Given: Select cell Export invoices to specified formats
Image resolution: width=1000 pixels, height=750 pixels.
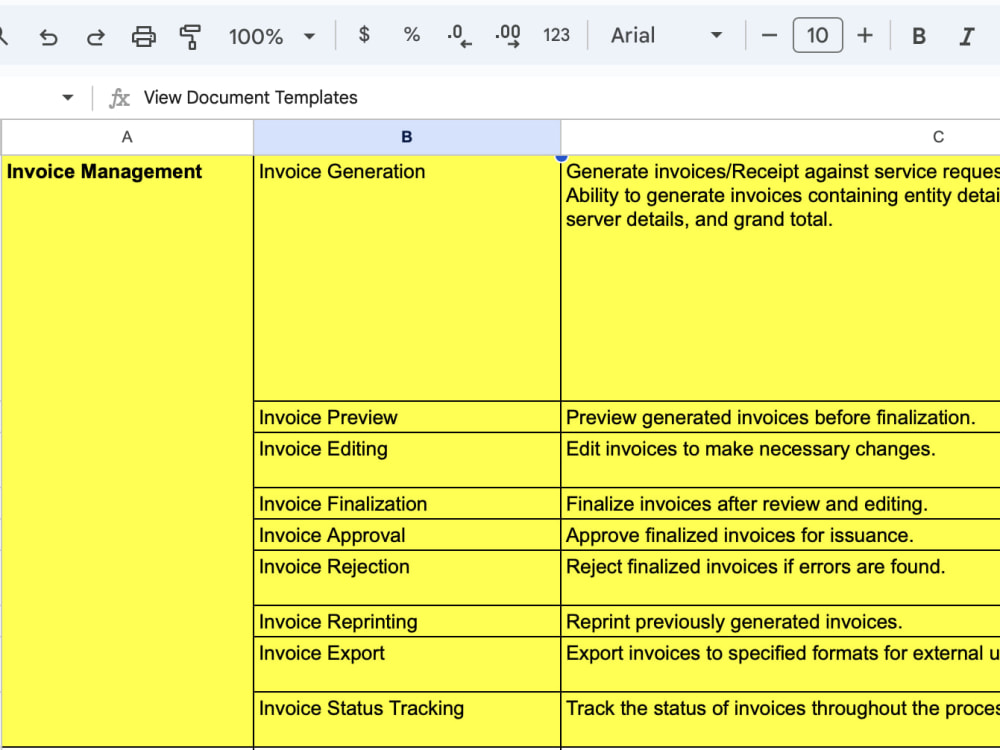Looking at the screenshot, I should [781, 664].
